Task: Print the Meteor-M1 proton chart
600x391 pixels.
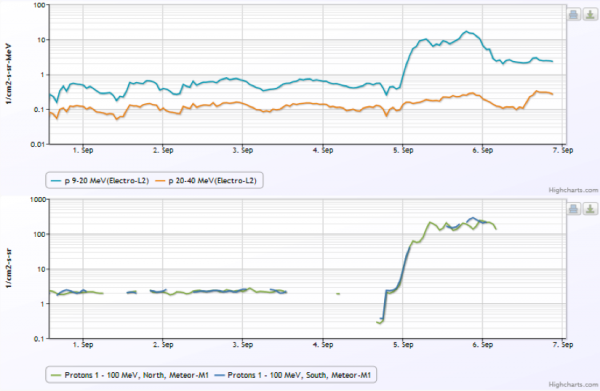Action: [574, 209]
